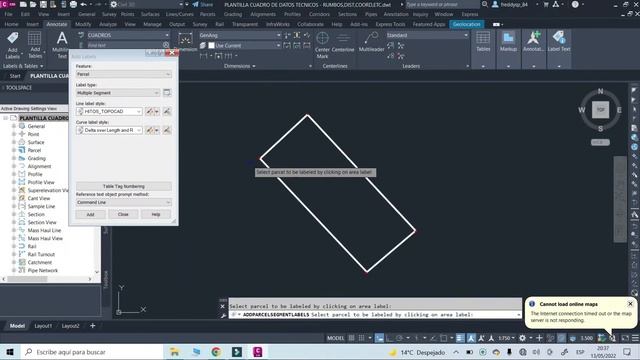This screenshot has width=640, height=360.
Task: Switch to the Layout1 tab
Action: click(43, 326)
